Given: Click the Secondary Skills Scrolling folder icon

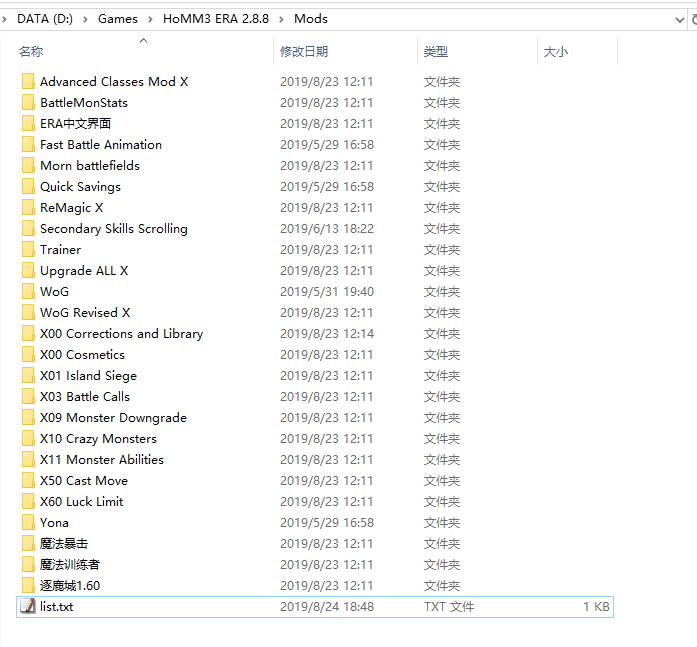Looking at the screenshot, I should click(28, 228).
